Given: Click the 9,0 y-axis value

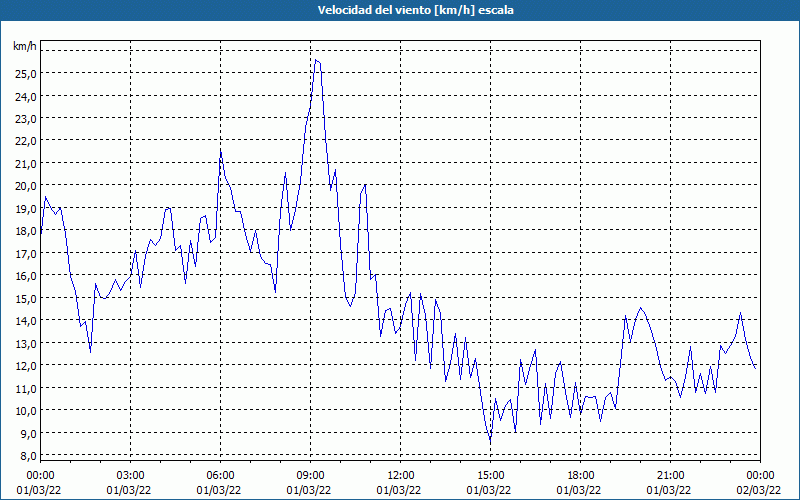Looking at the screenshot, I should [28, 433].
